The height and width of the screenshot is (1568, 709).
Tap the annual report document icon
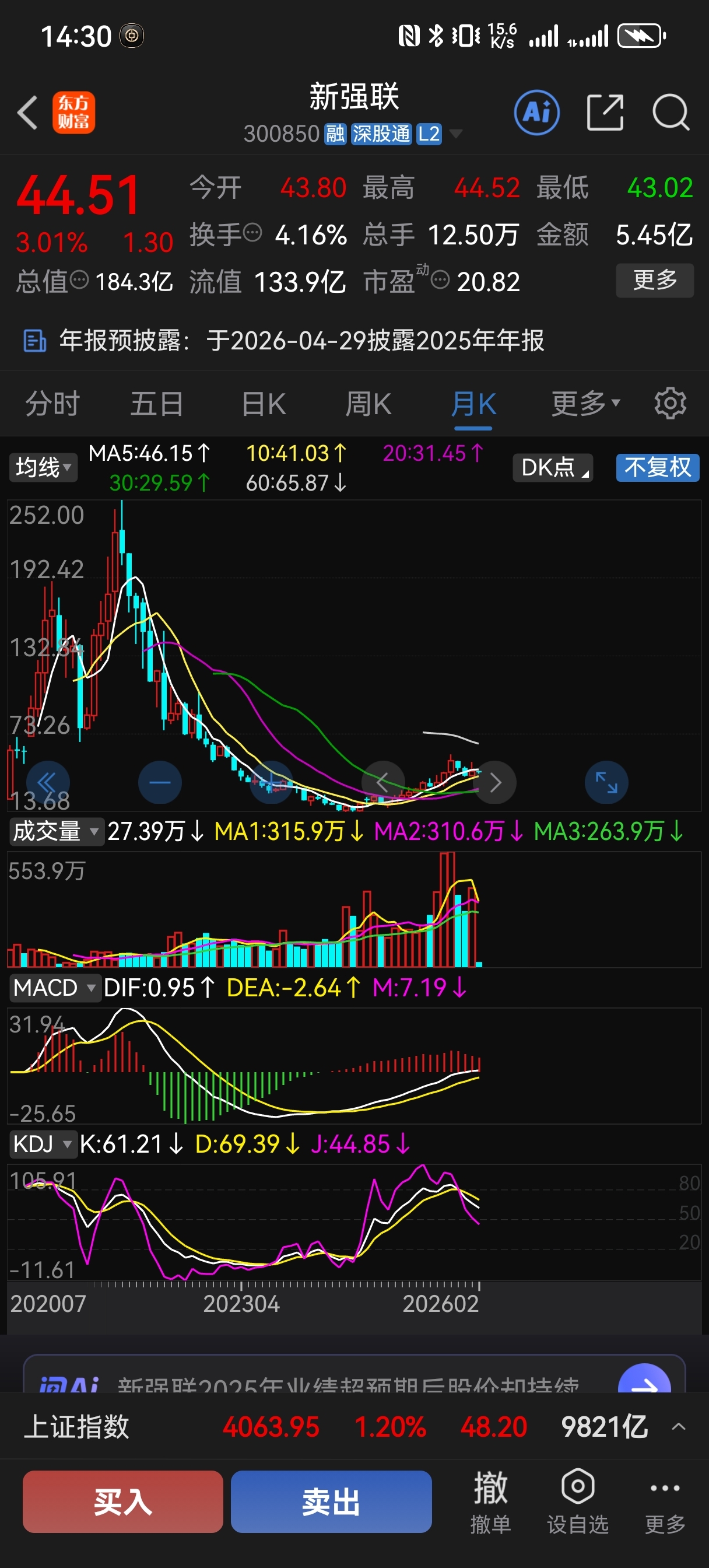(x=34, y=341)
